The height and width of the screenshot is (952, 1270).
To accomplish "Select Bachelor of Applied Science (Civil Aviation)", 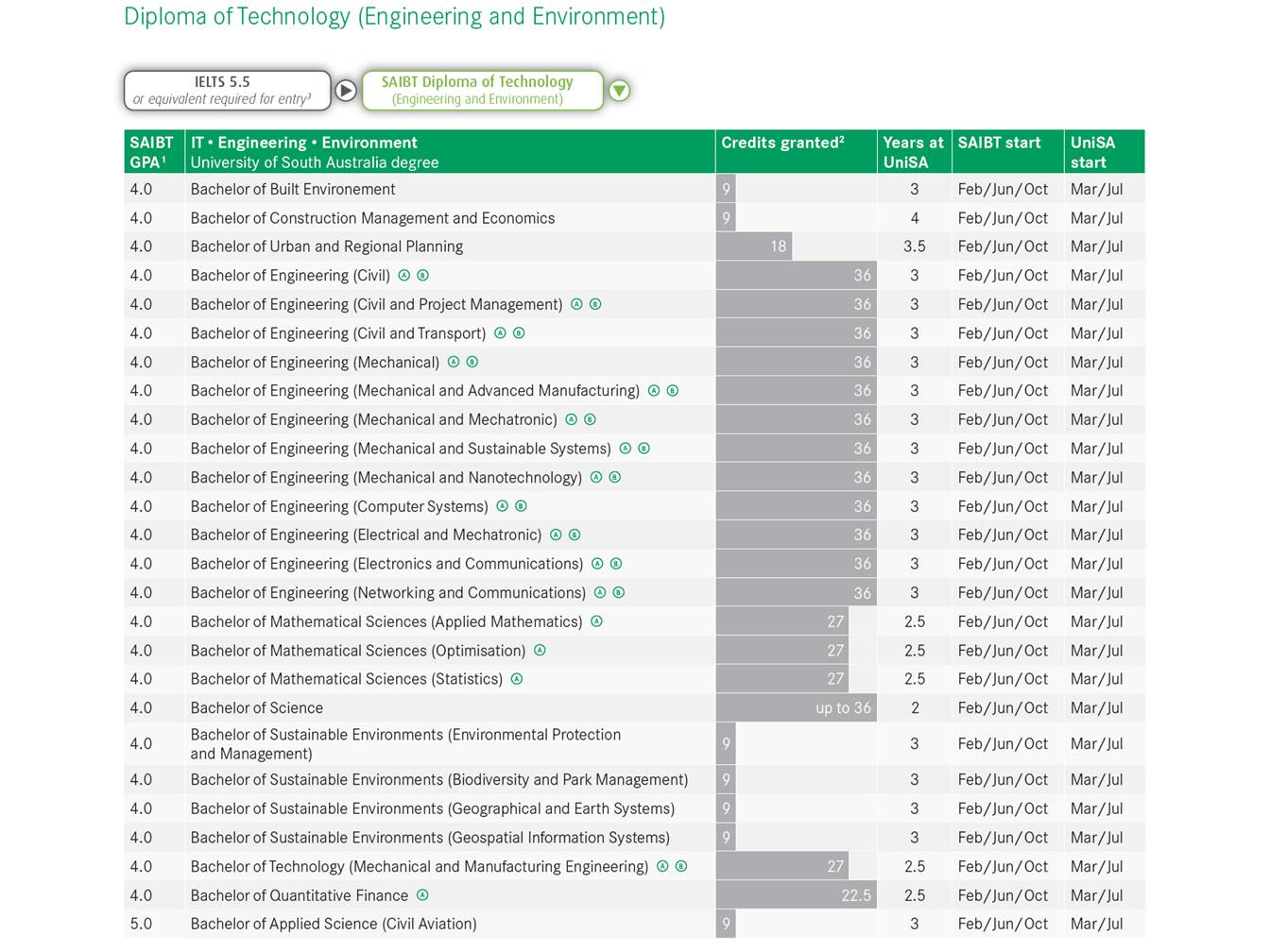I will pyautogui.click(x=334, y=924).
